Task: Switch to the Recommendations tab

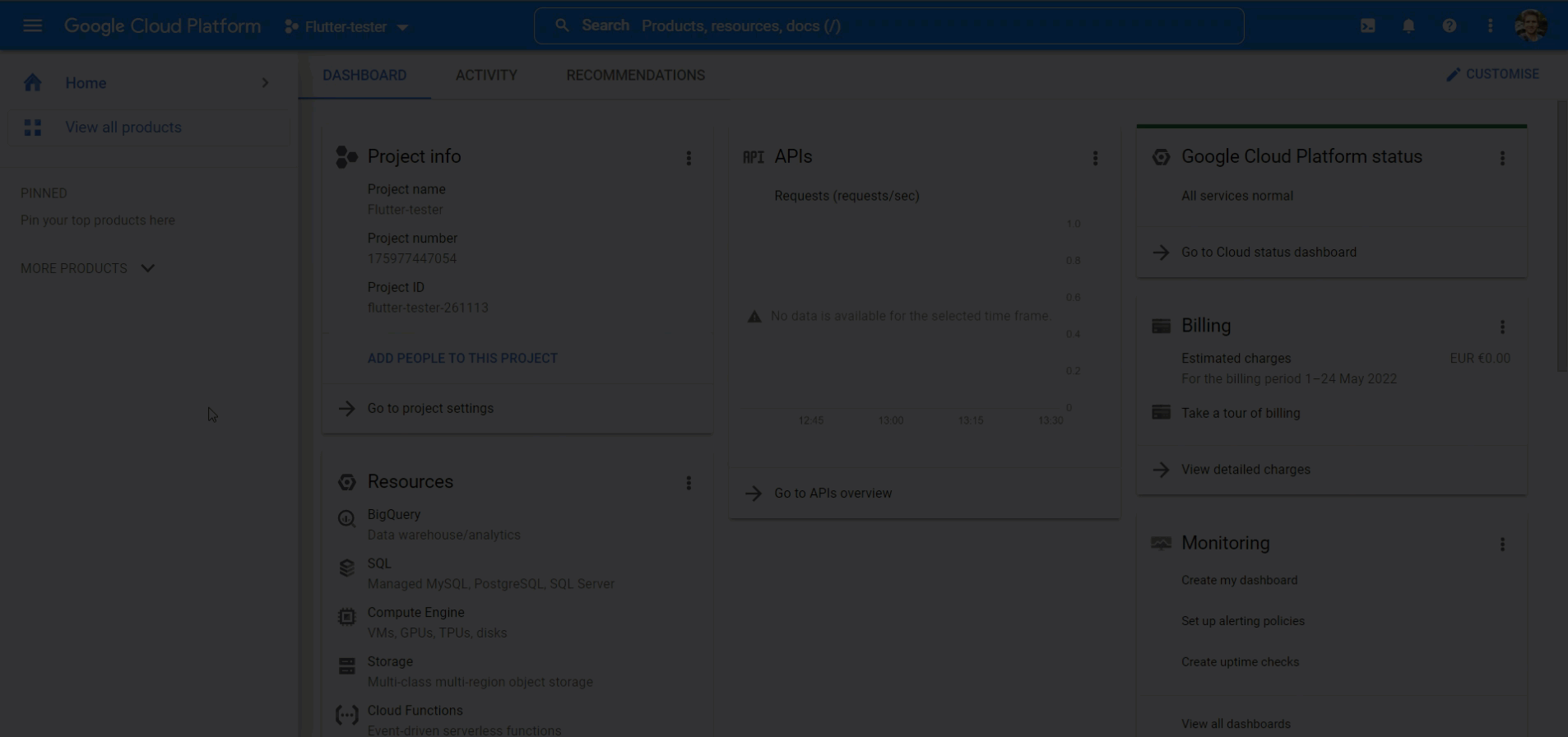Action: click(635, 75)
